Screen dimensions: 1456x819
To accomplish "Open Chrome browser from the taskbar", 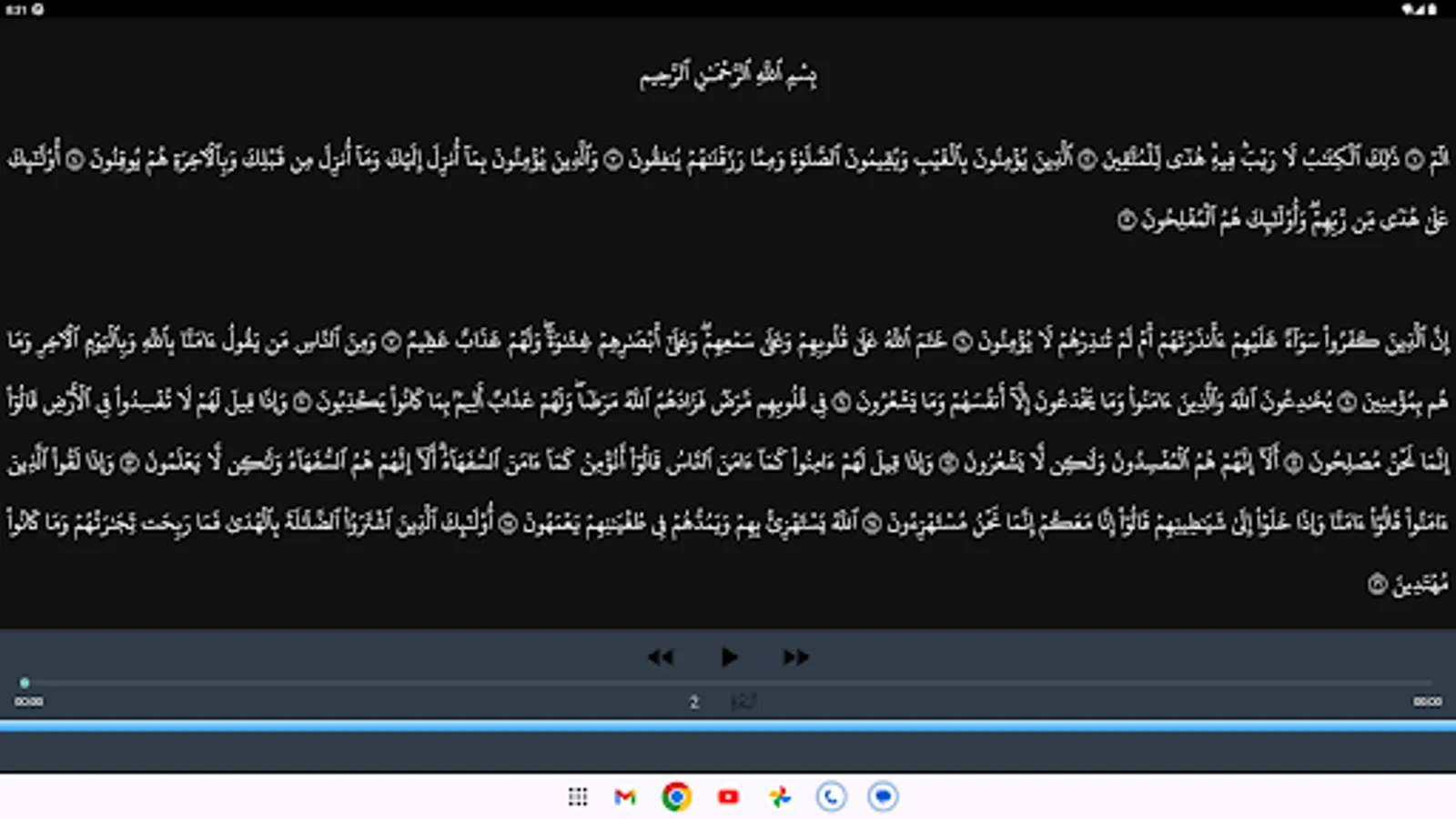I will coord(675,797).
